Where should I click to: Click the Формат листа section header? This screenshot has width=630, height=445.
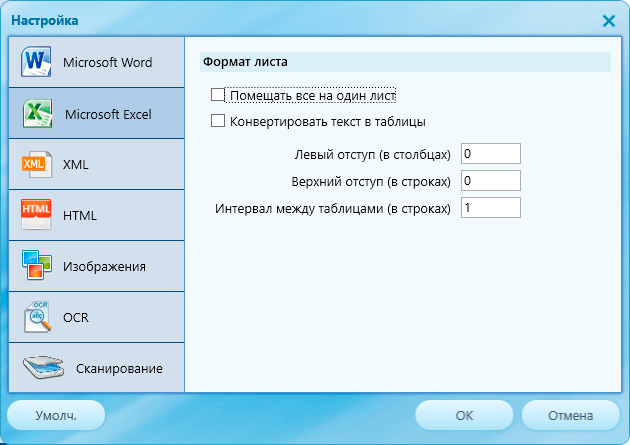click(405, 62)
